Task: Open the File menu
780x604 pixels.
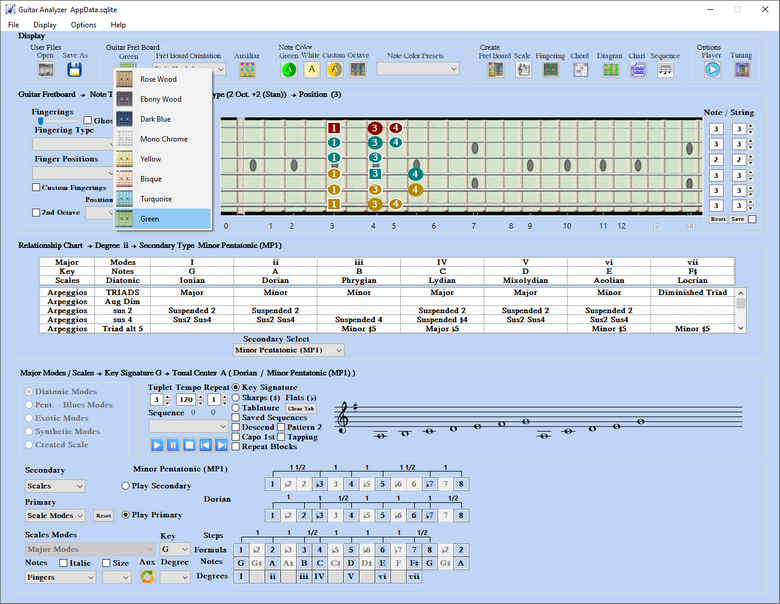Action: [13, 25]
